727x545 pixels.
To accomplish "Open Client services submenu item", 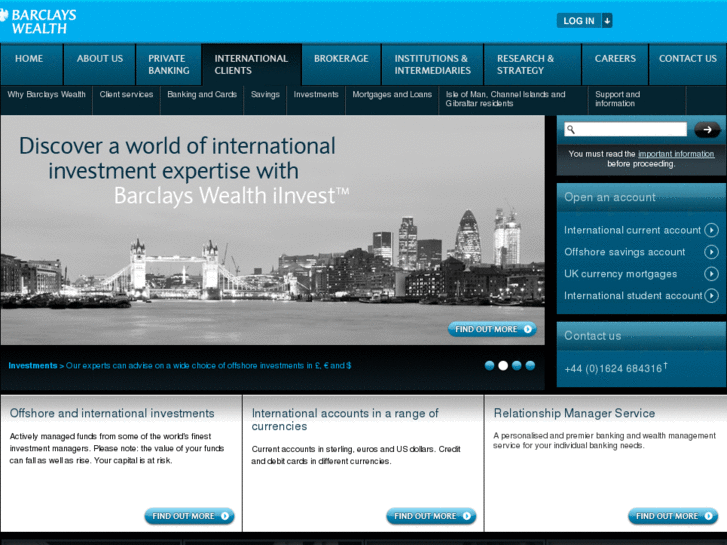I will tap(126, 95).
